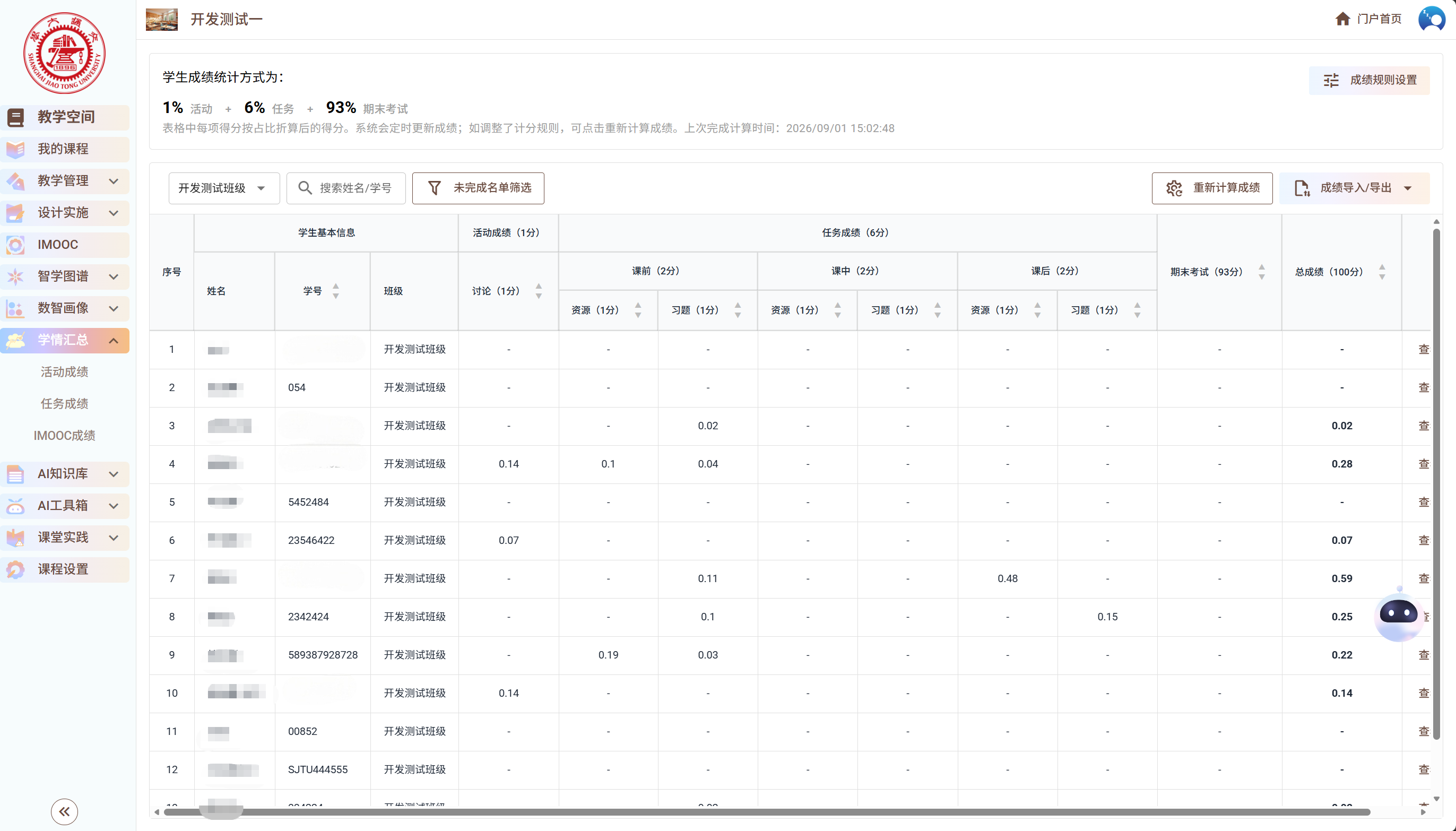Click the home icon beside 门户首页
The image size is (1456, 831).
click(x=1342, y=19)
